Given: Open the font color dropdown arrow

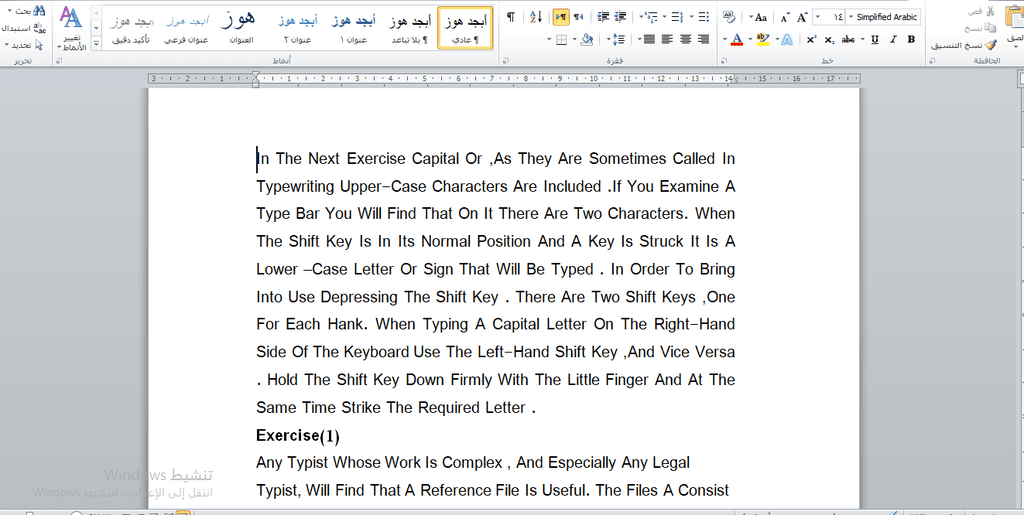Looking at the screenshot, I should coord(725,40).
